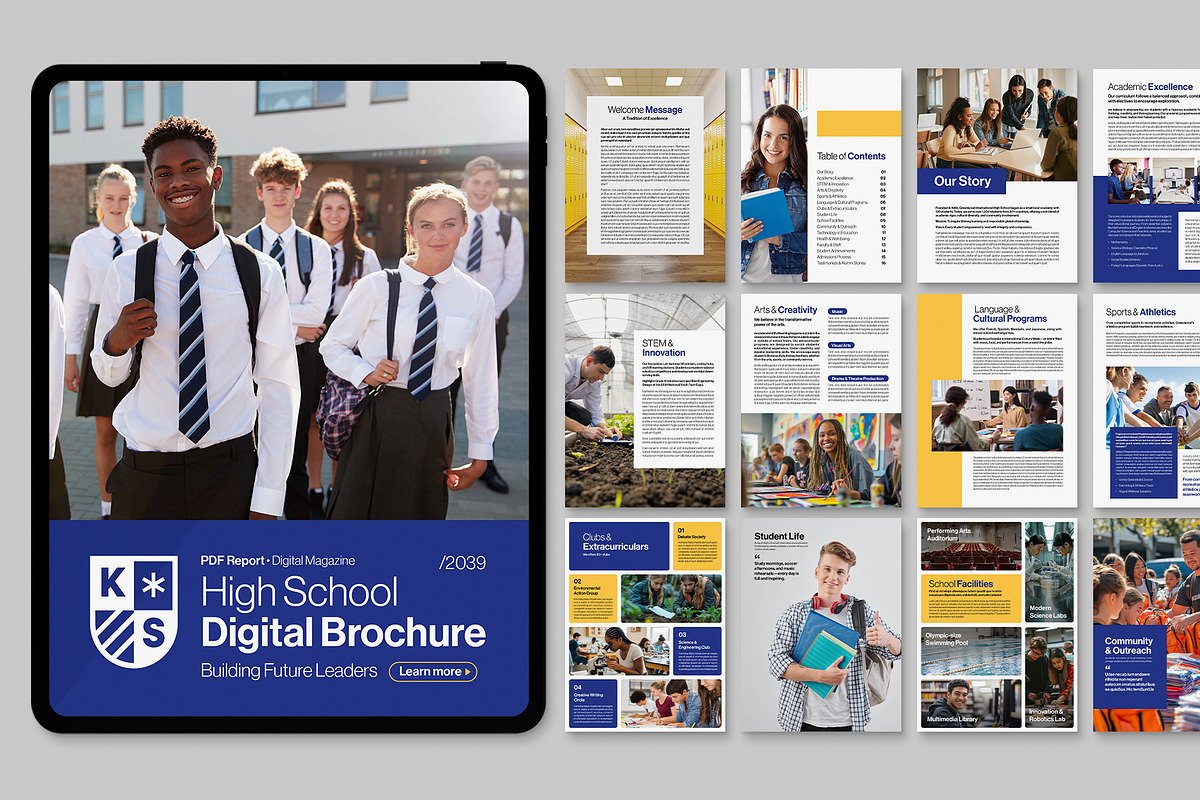Click the "Building Future Leaders" tagline

pos(289,671)
